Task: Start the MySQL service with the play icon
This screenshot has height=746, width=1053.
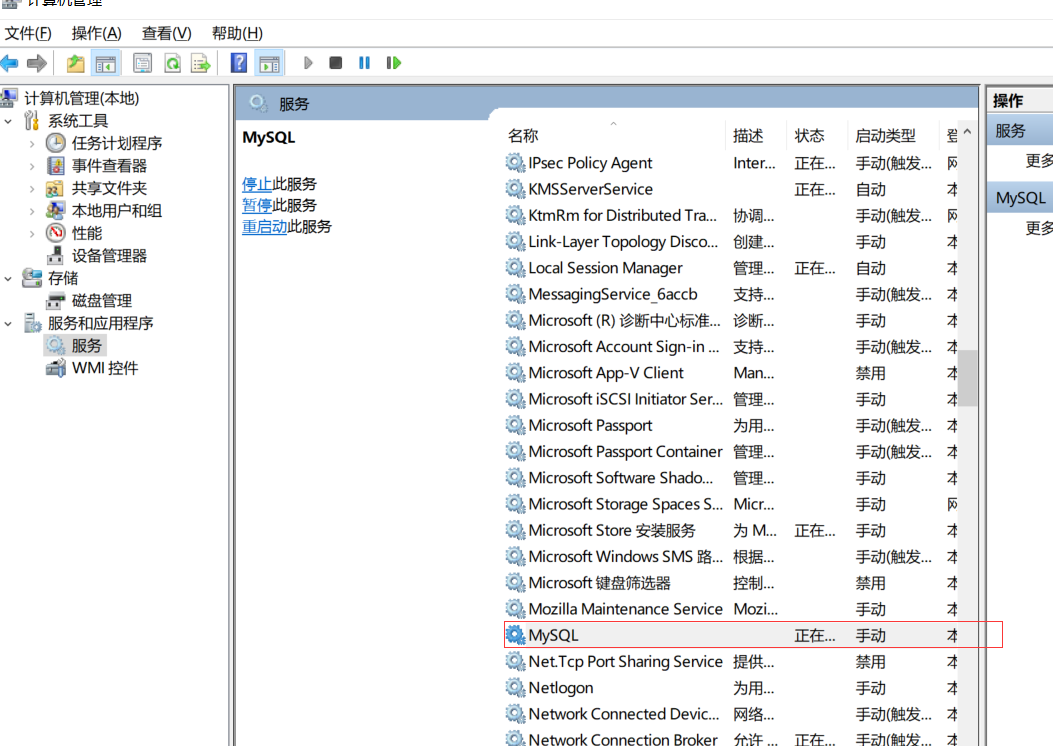Action: [x=308, y=62]
